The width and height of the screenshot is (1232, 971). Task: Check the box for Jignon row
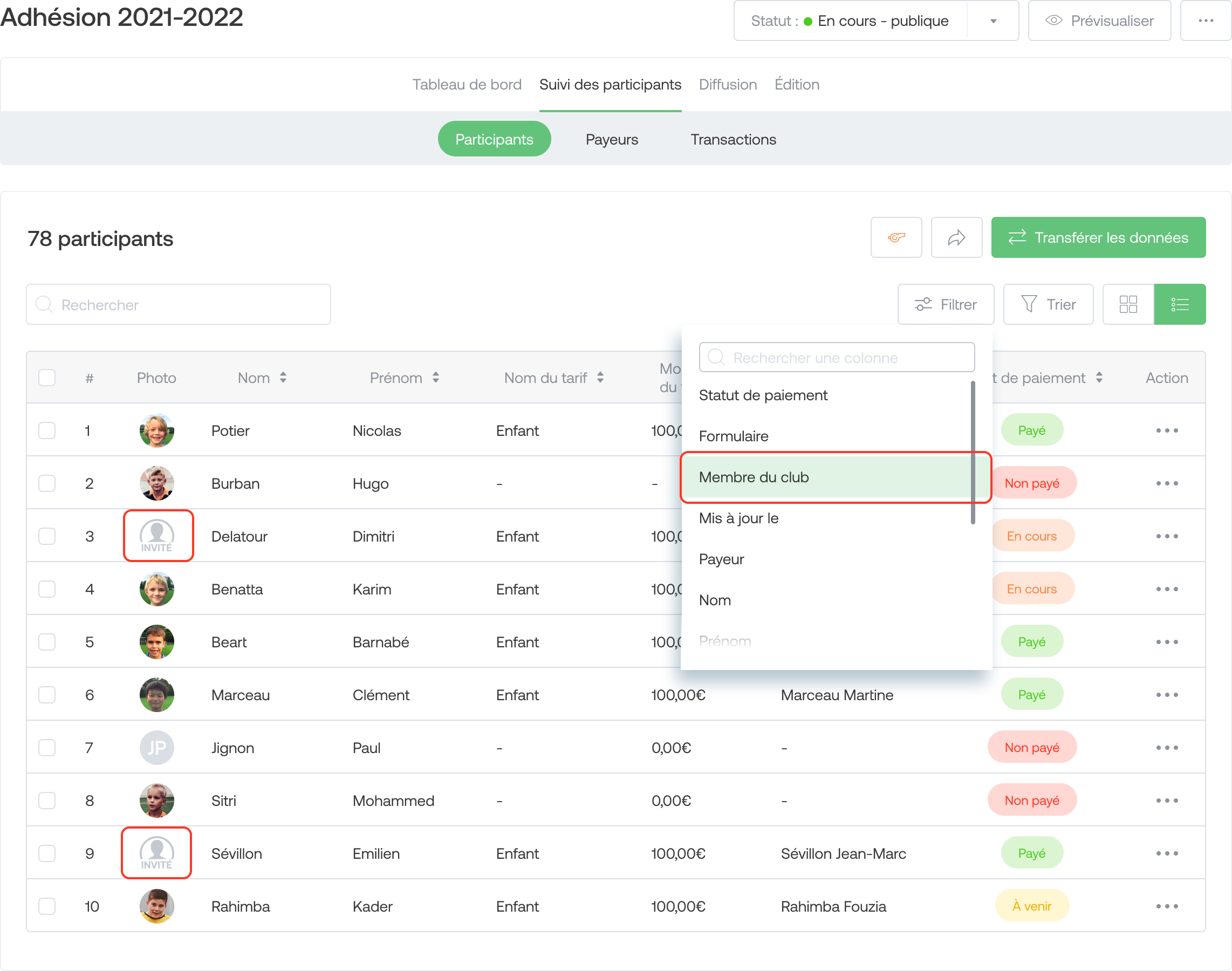[46, 748]
